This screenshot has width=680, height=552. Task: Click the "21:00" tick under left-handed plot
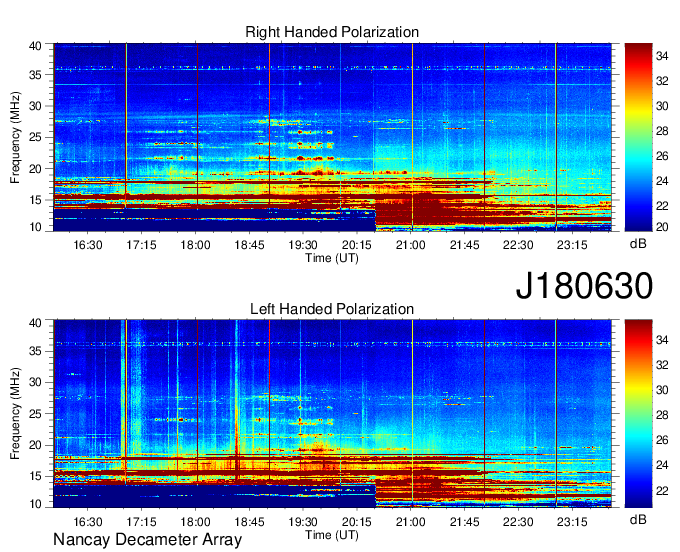pos(410,522)
